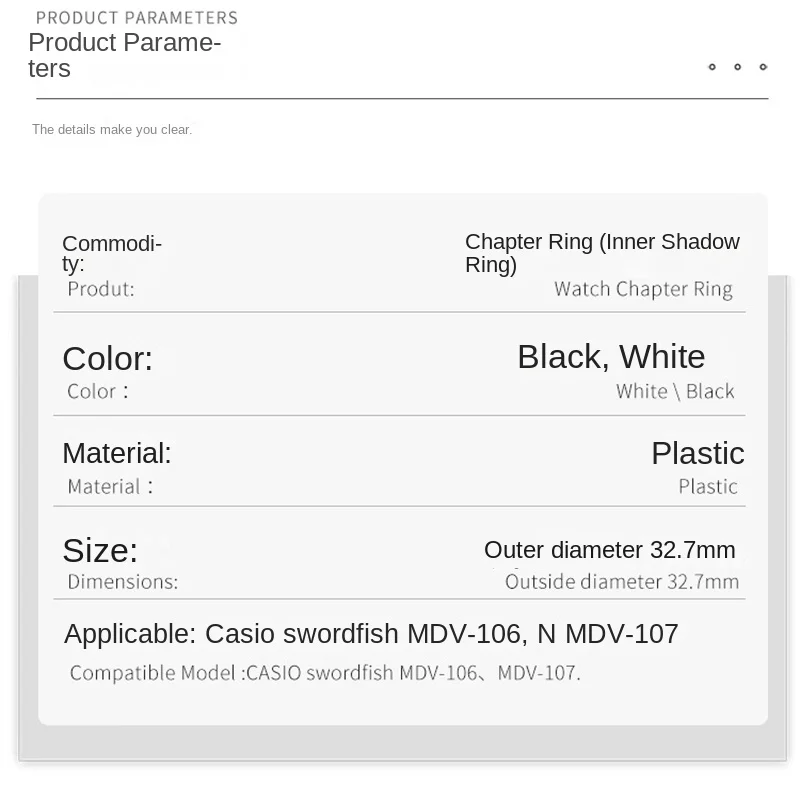The height and width of the screenshot is (800, 800).
Task: Click the large Size label
Action: tap(100, 550)
